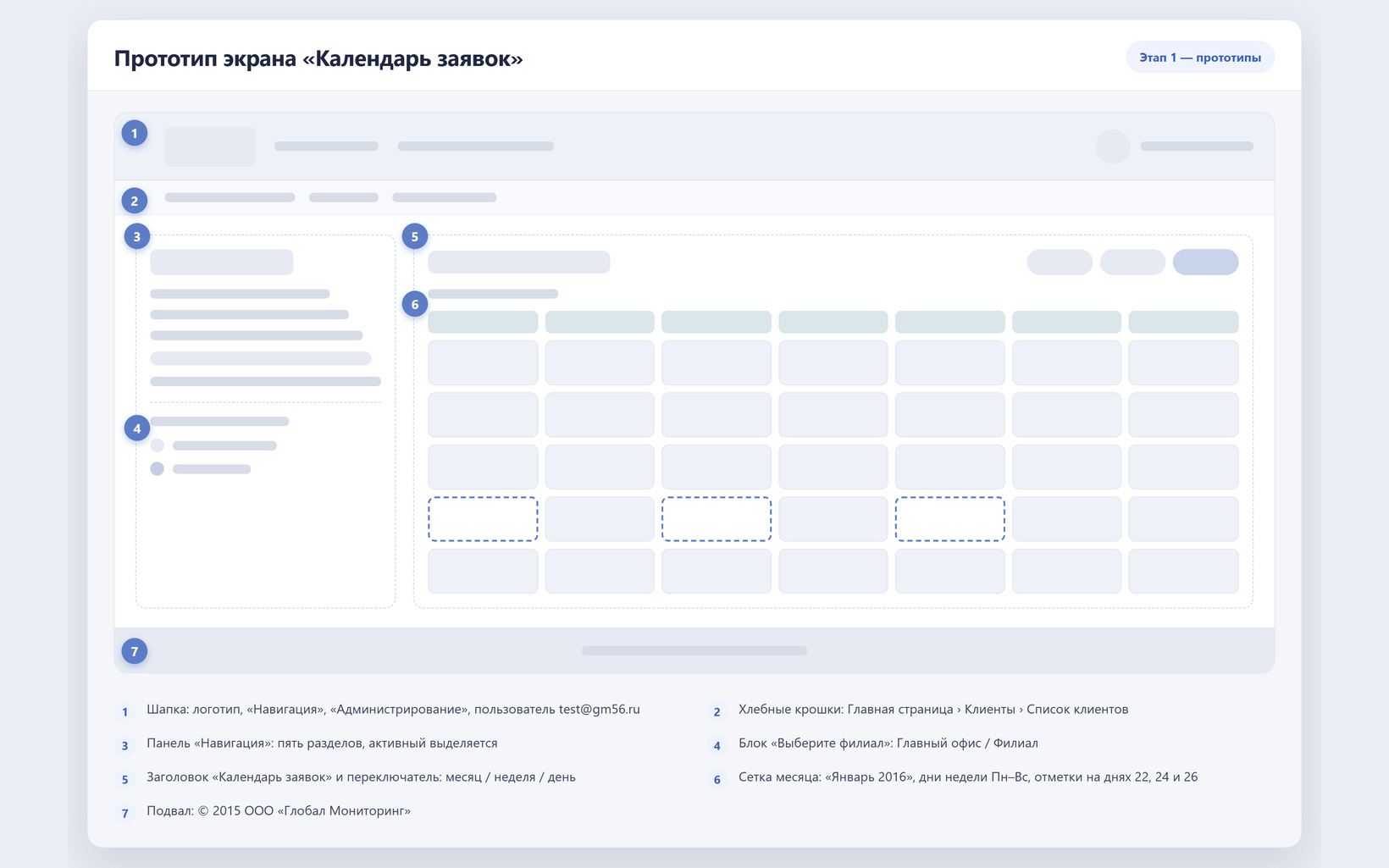
Task: Click the 'Этап 1 — прототипы' badge
Action: pyautogui.click(x=1200, y=58)
